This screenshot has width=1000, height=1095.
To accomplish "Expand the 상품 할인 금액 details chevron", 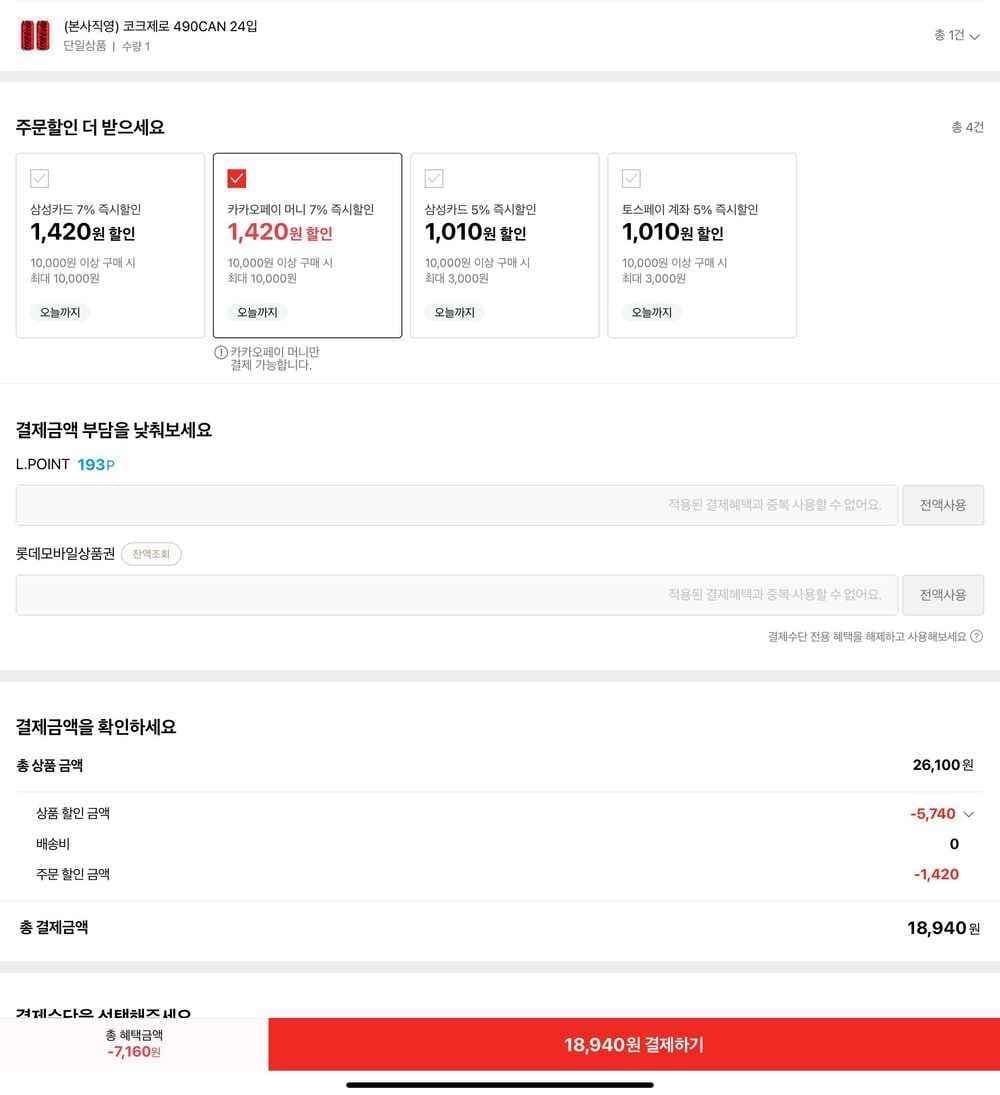I will point(969,814).
